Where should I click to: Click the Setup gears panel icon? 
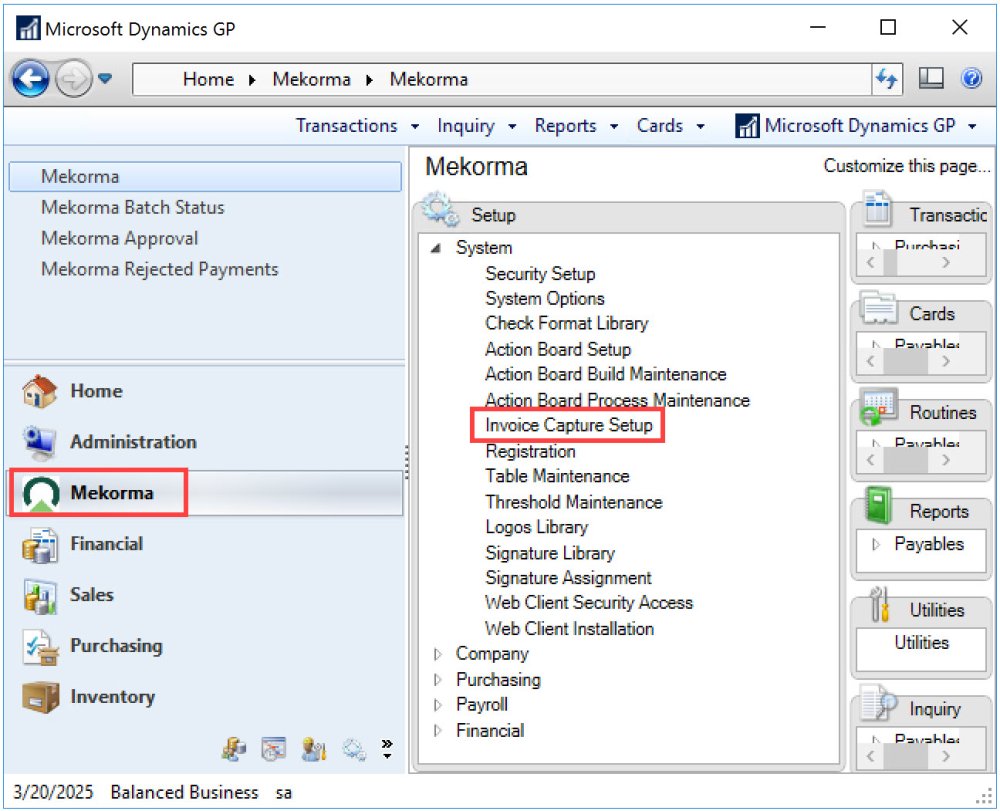click(x=440, y=209)
